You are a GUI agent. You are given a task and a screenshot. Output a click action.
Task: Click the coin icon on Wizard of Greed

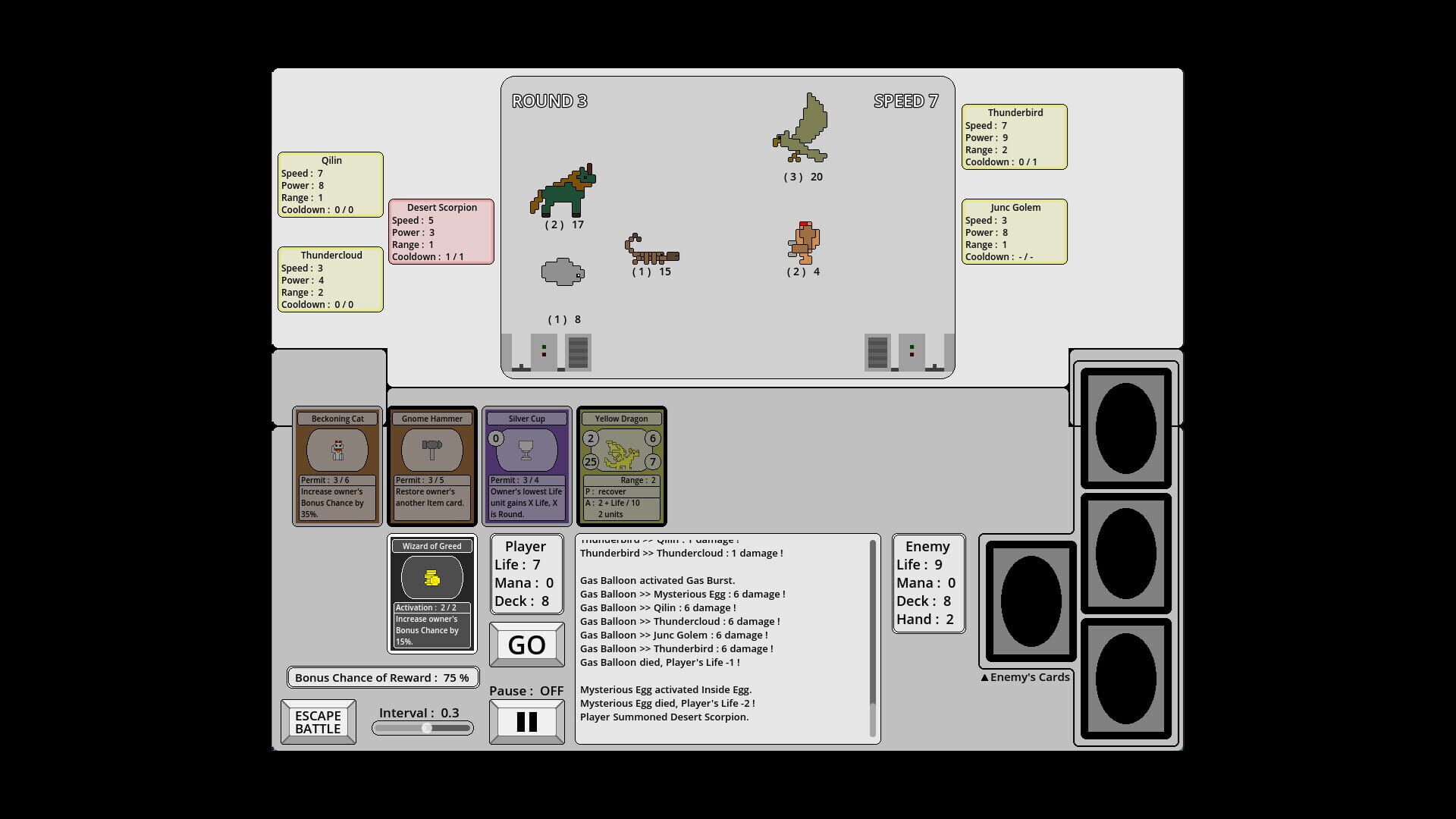[432, 577]
